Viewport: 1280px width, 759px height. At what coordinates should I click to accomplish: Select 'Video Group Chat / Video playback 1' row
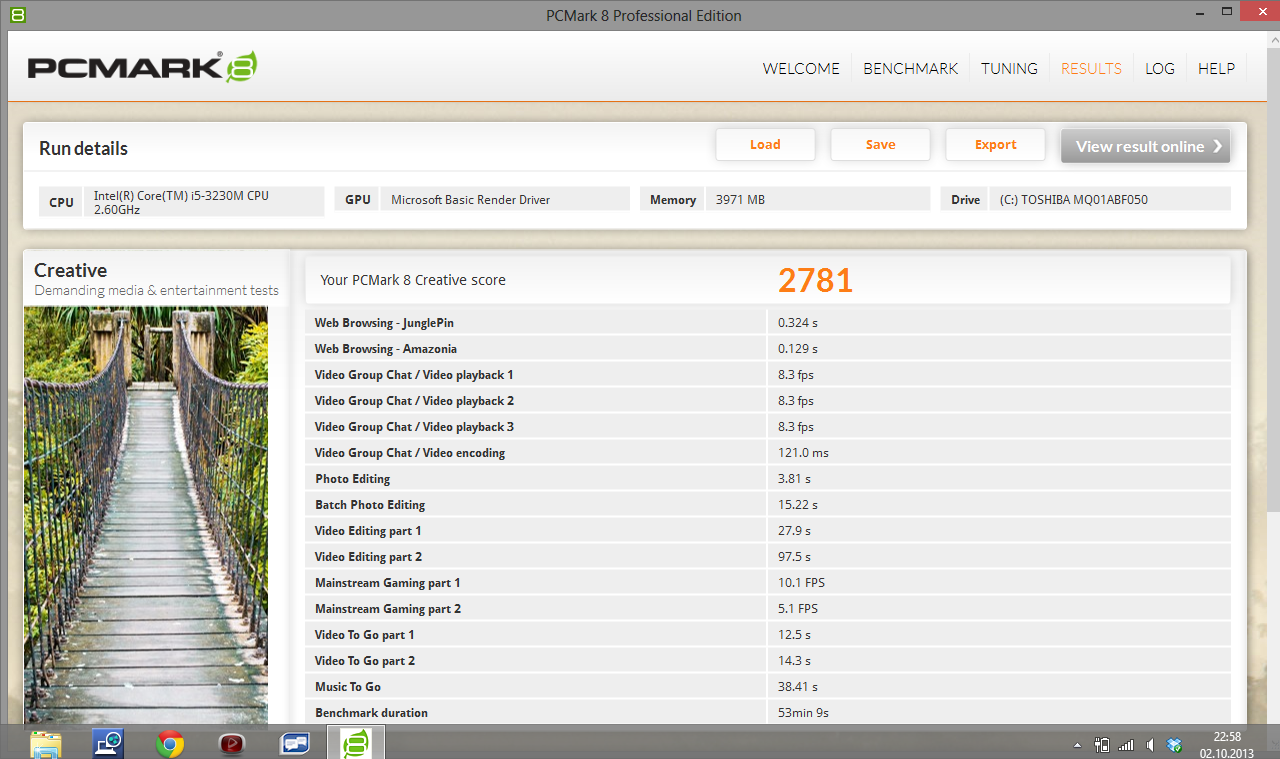click(768, 374)
